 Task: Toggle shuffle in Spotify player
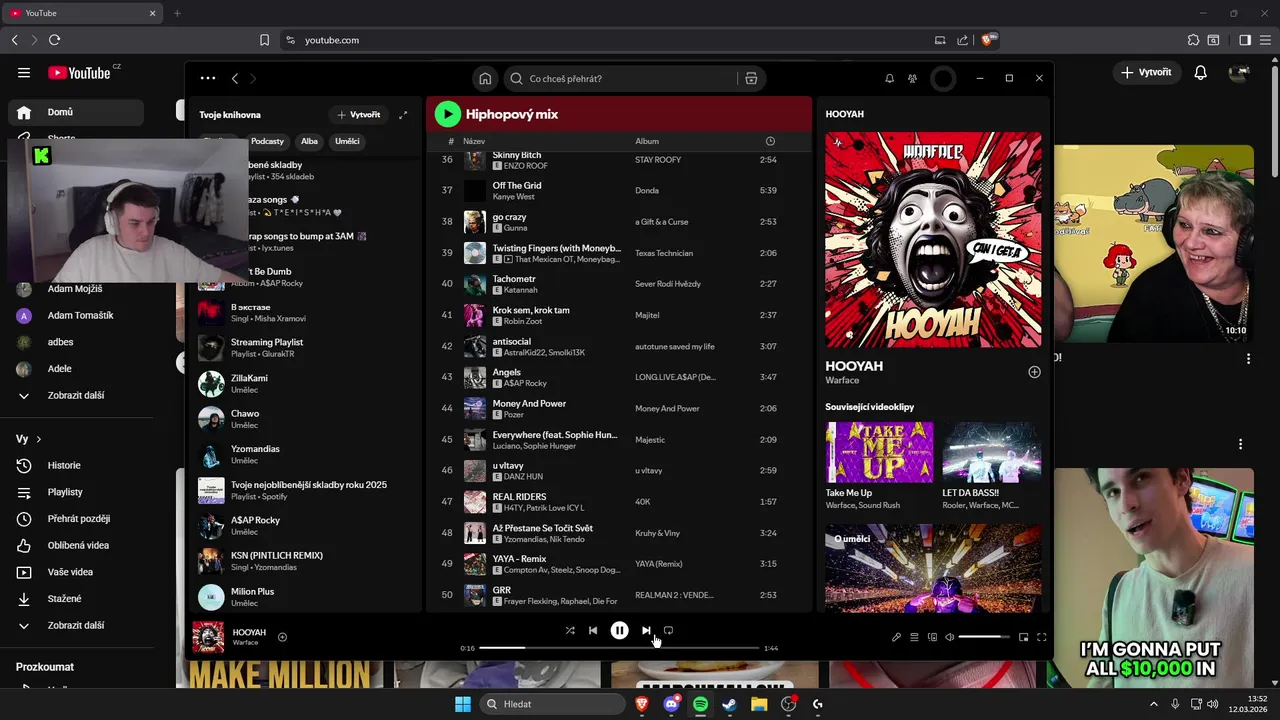point(570,630)
